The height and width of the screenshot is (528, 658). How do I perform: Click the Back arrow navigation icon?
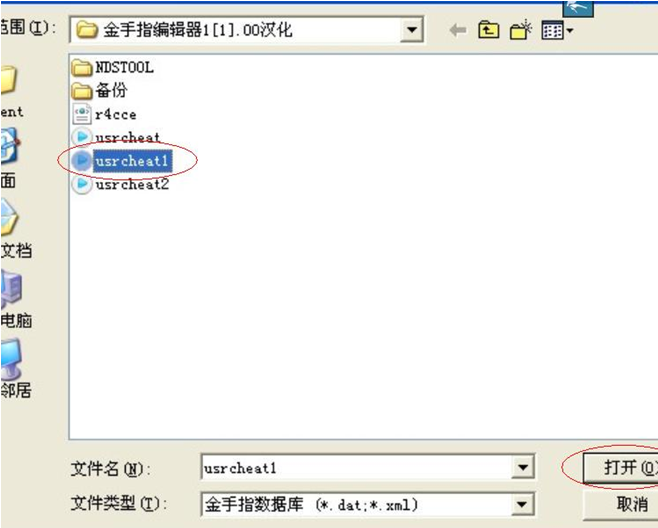coord(457,30)
